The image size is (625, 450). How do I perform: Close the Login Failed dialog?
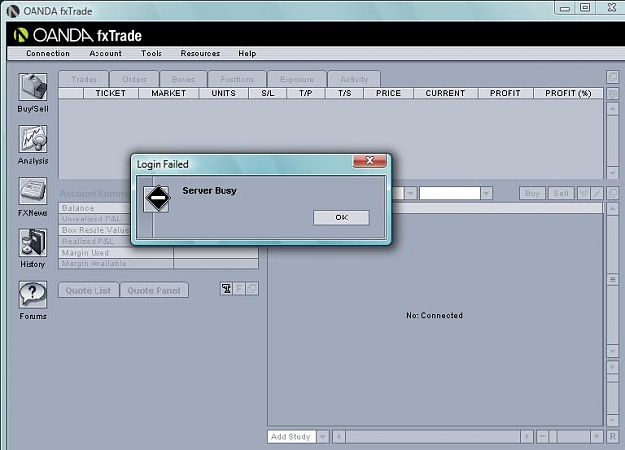(x=369, y=160)
